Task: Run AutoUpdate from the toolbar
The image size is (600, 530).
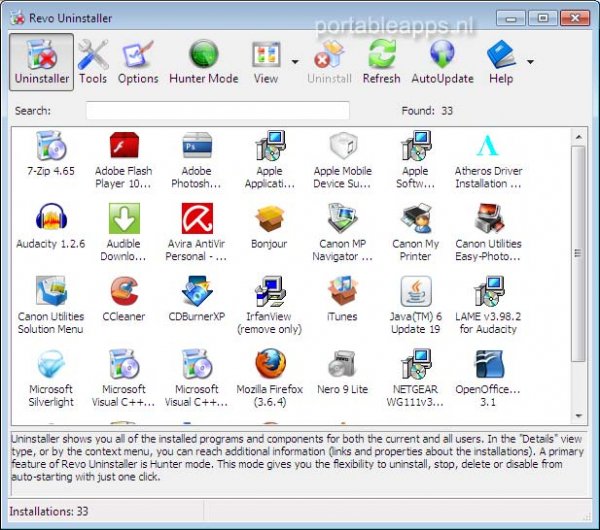Action: tap(441, 61)
